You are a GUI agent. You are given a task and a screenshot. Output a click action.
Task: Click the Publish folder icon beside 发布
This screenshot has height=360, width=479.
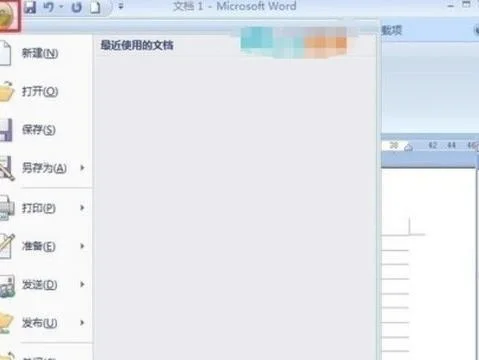[x=7, y=323]
